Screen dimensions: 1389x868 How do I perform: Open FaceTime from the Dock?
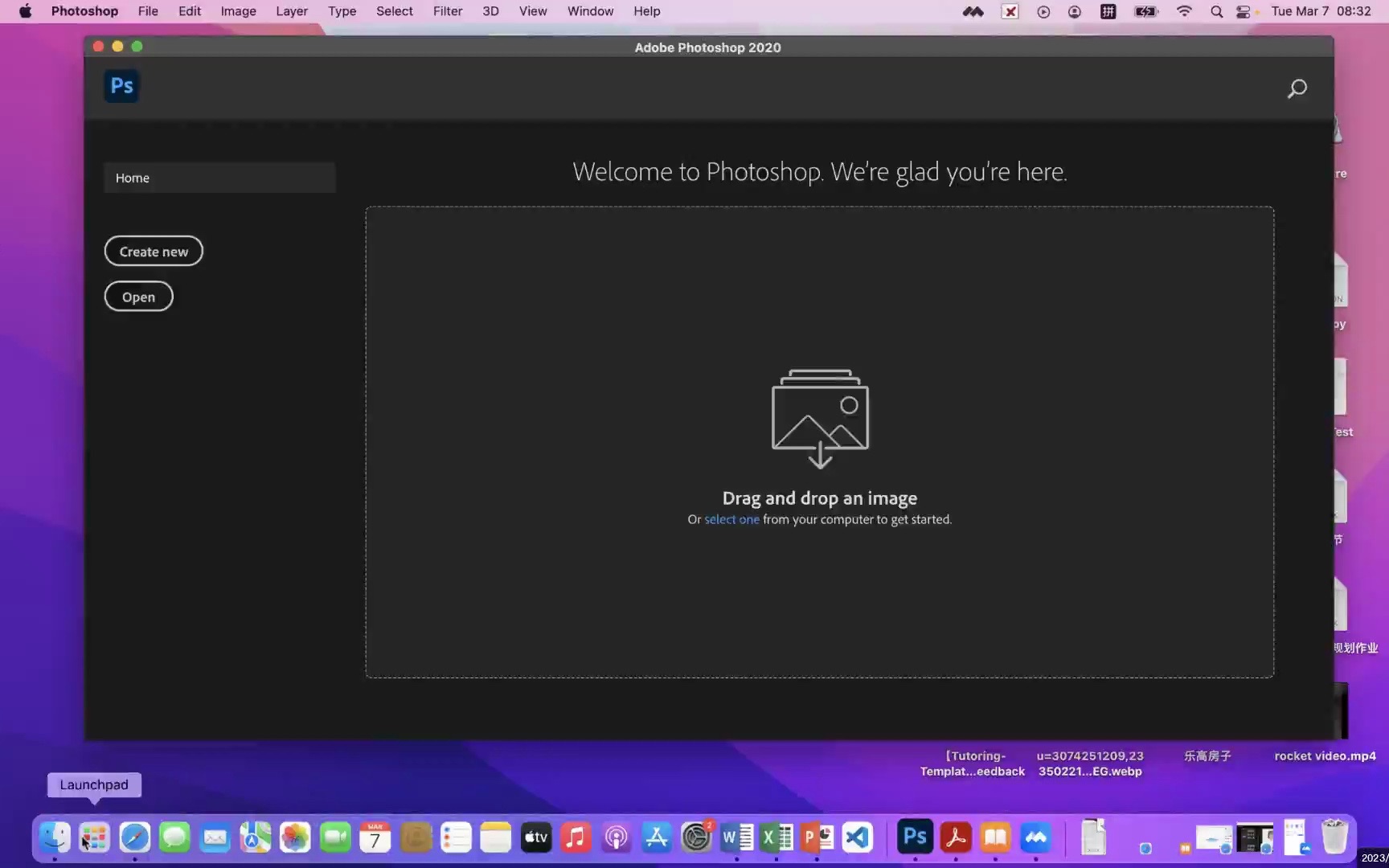point(335,837)
